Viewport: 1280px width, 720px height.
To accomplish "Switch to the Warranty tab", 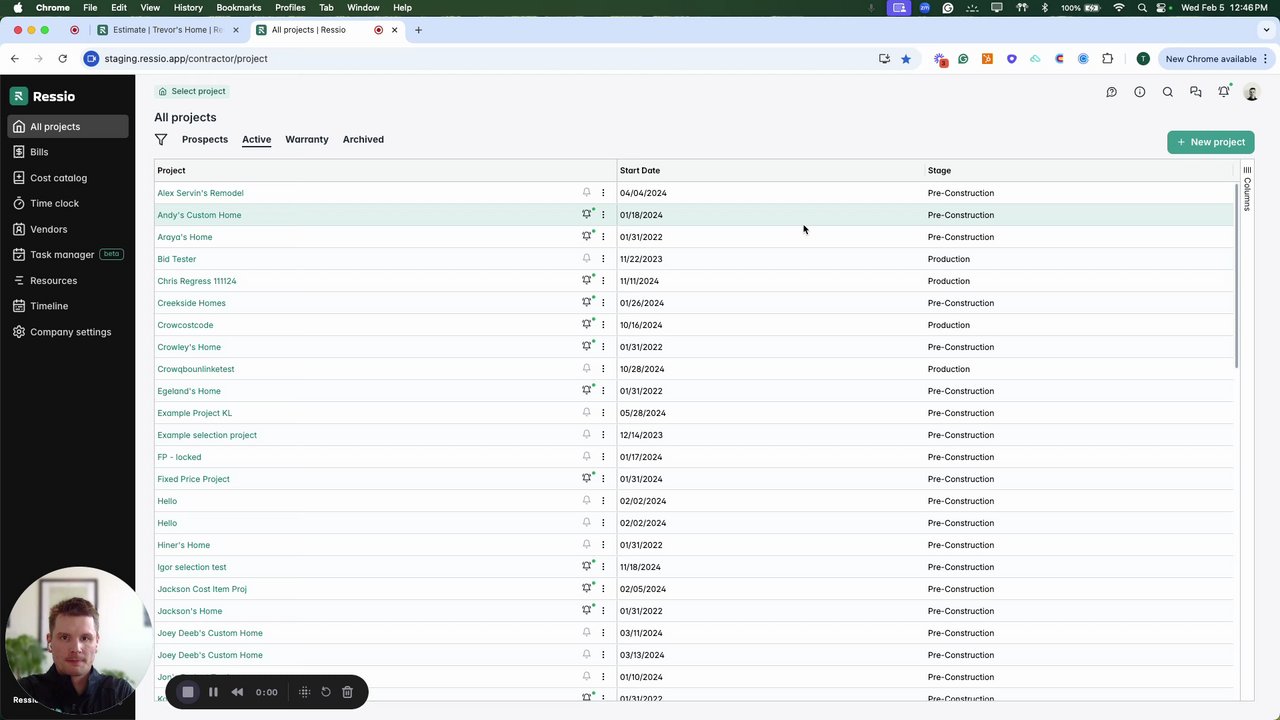I will [x=307, y=139].
